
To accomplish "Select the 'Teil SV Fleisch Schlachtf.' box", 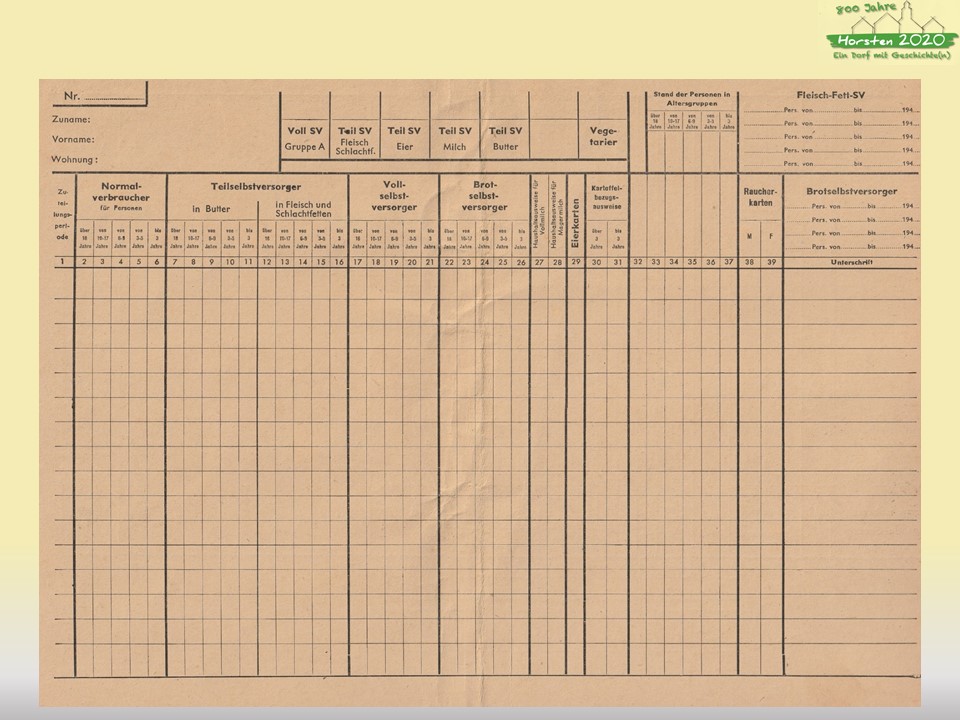I will tap(355, 137).
